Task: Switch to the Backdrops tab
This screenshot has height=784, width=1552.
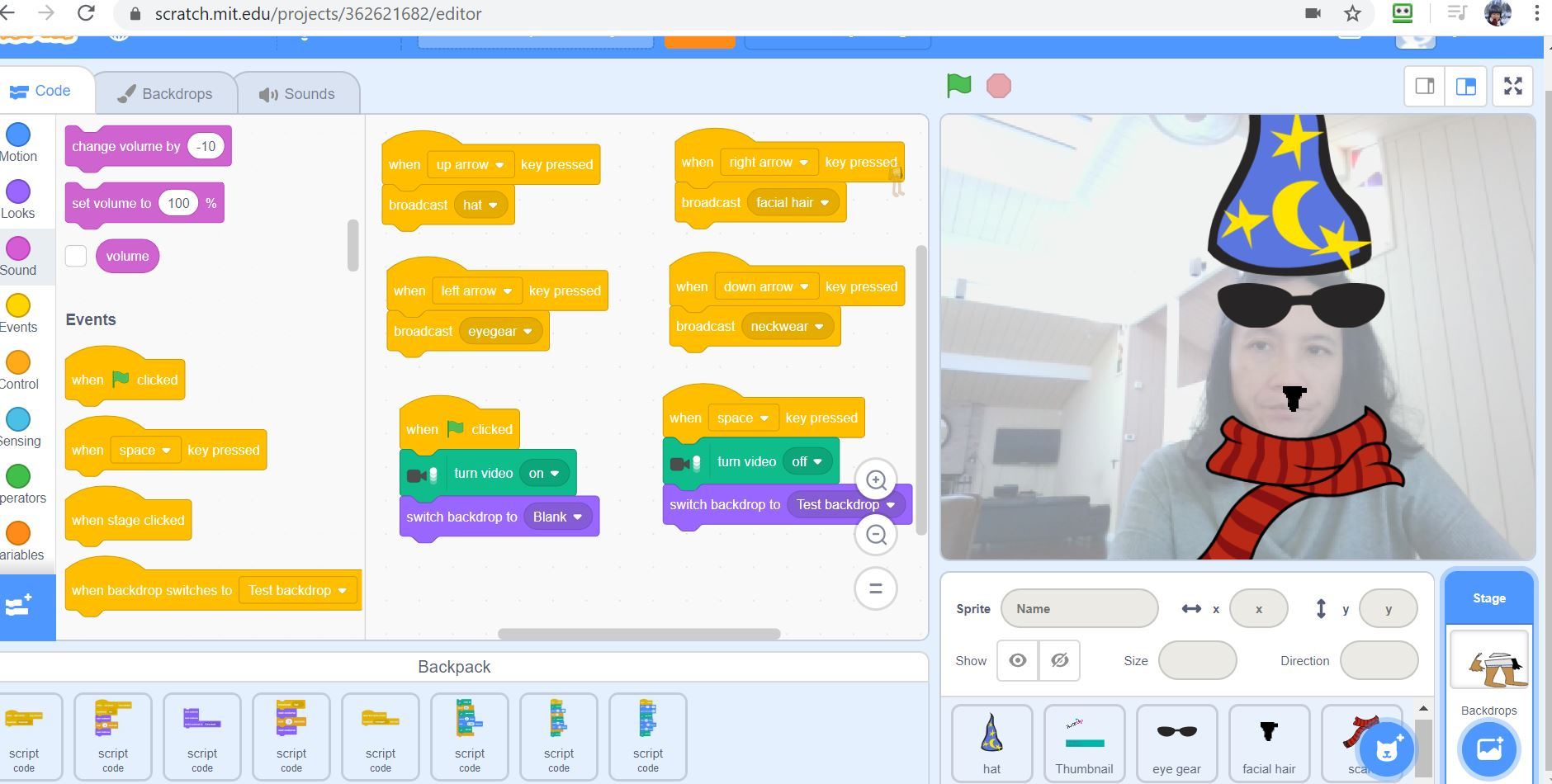Action: point(165,93)
